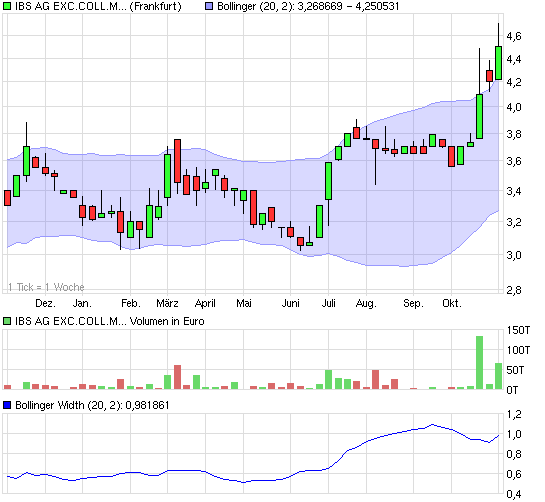Click the 3,8 price axis label
The image size is (545, 502).
(514, 134)
